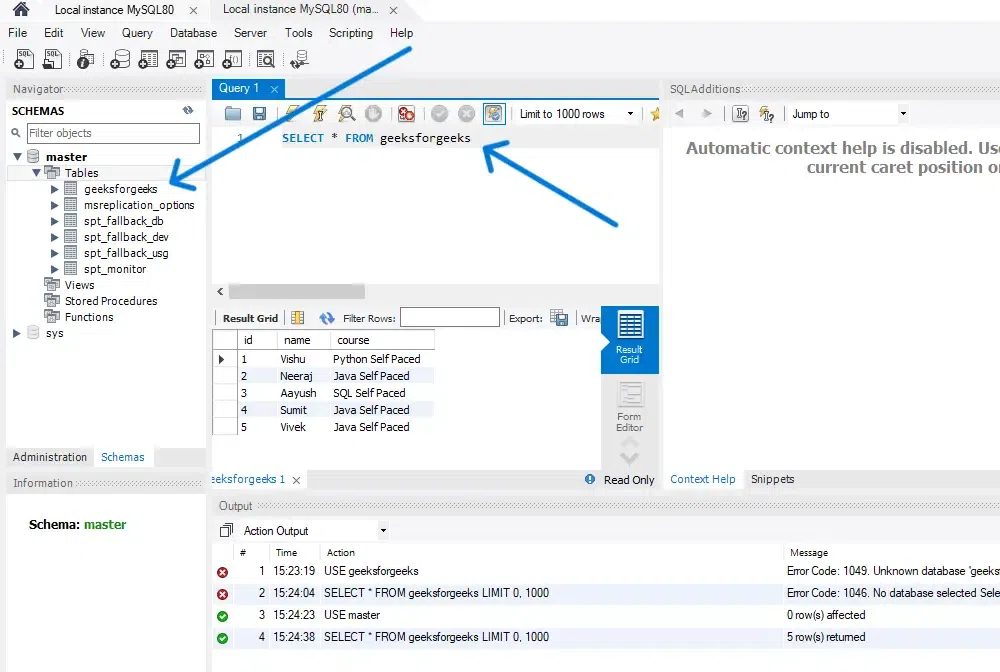Expand the geeksforgeeks table
The width and height of the screenshot is (1000, 672).
(54, 189)
